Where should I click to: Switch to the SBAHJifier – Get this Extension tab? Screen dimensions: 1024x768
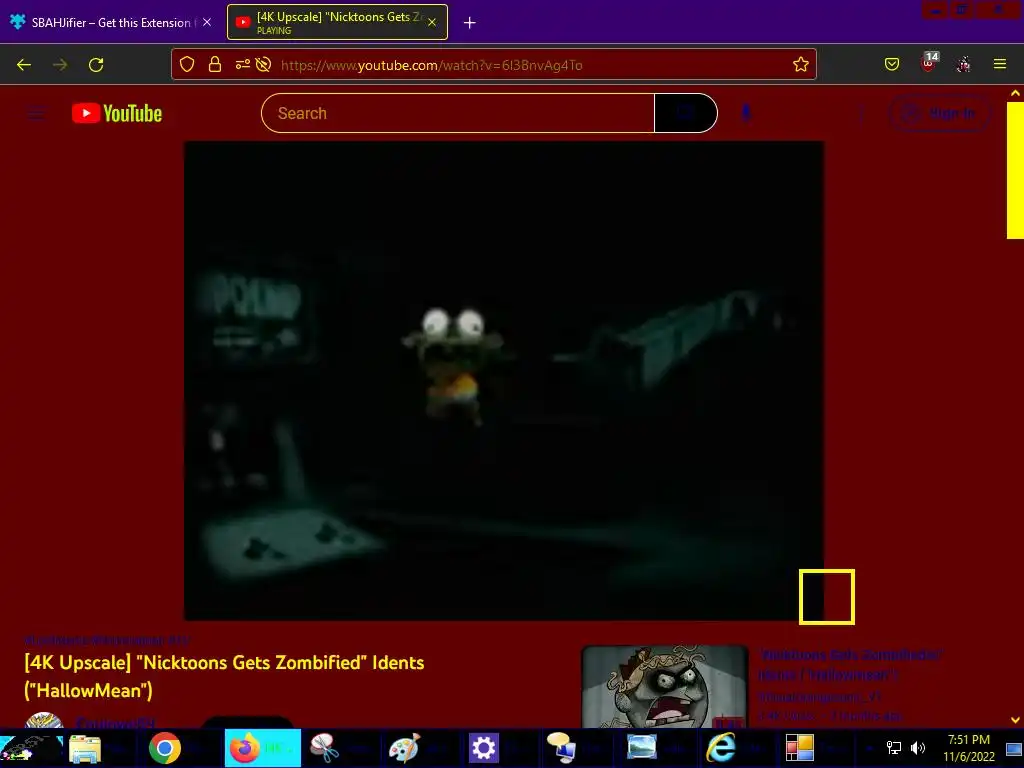(111, 22)
